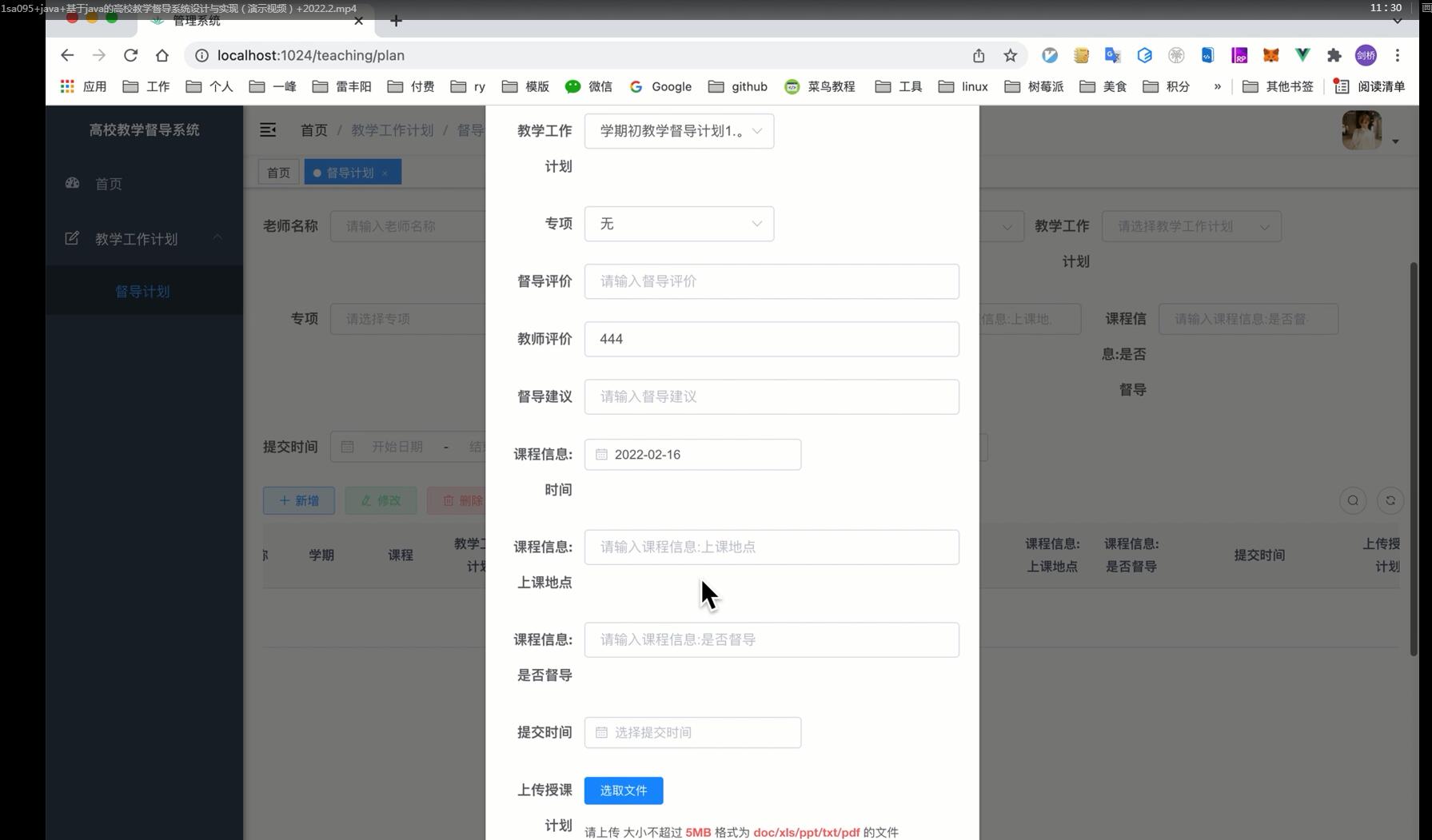Click the magnifier search icon above the table
The height and width of the screenshot is (840, 1432).
[x=1352, y=500]
